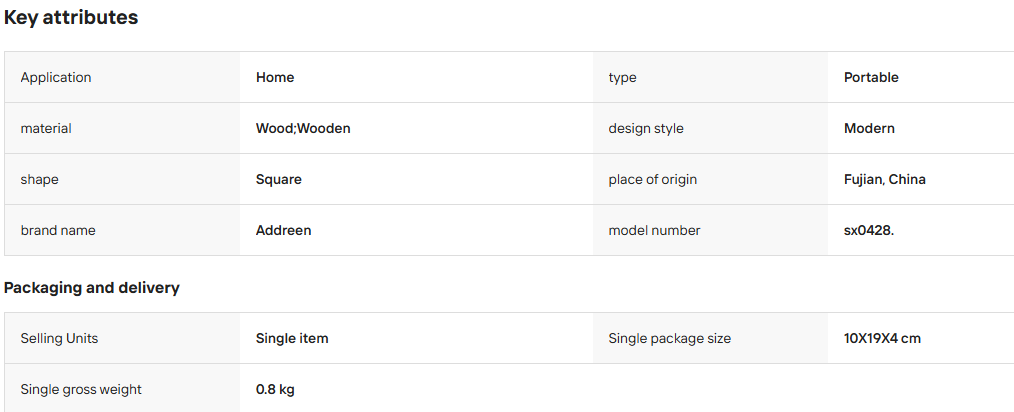Click the Square shape value
This screenshot has height=412, width=1014.
coord(279,179)
